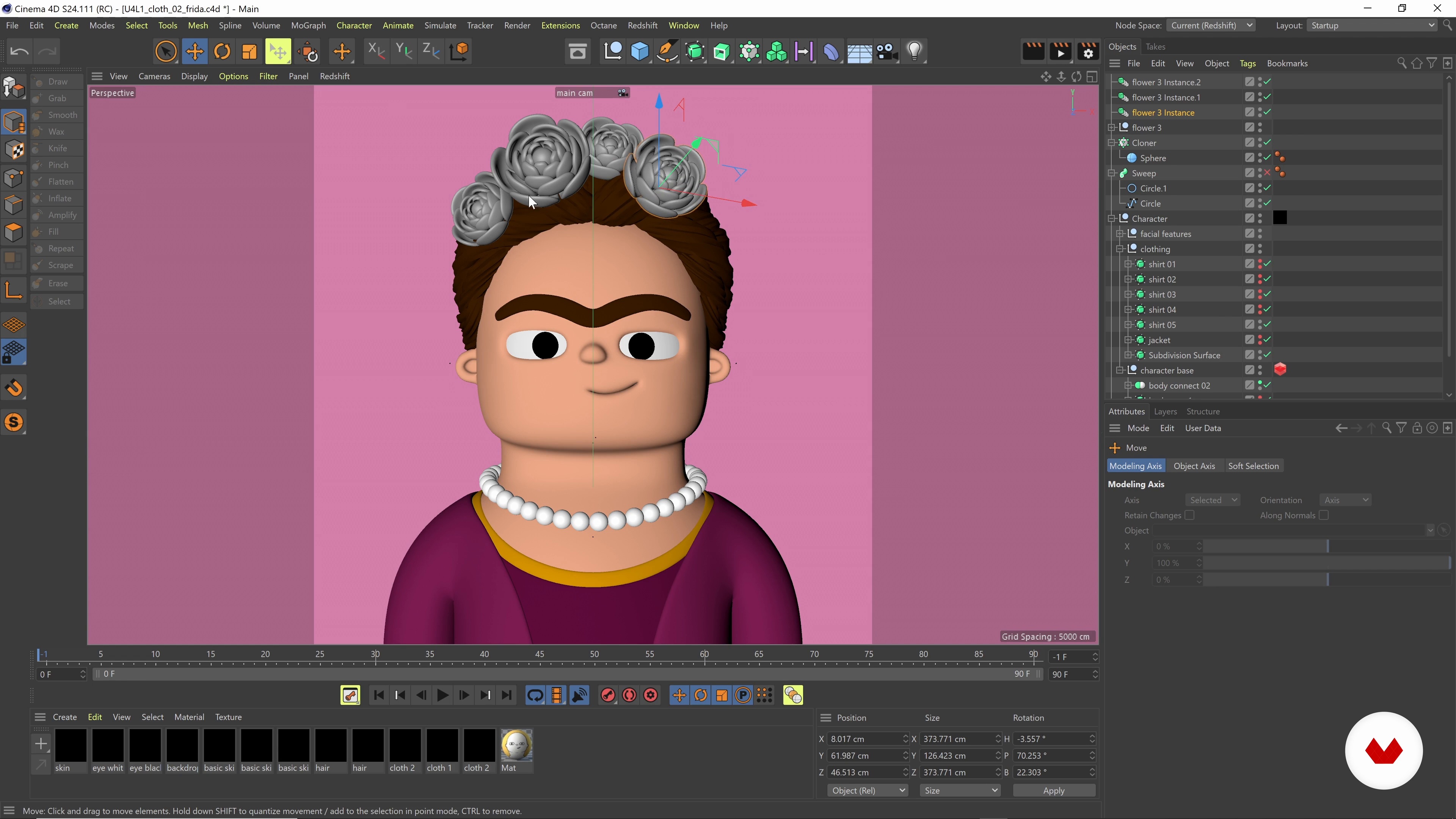Select the cloth 1 material swatch

[442, 745]
